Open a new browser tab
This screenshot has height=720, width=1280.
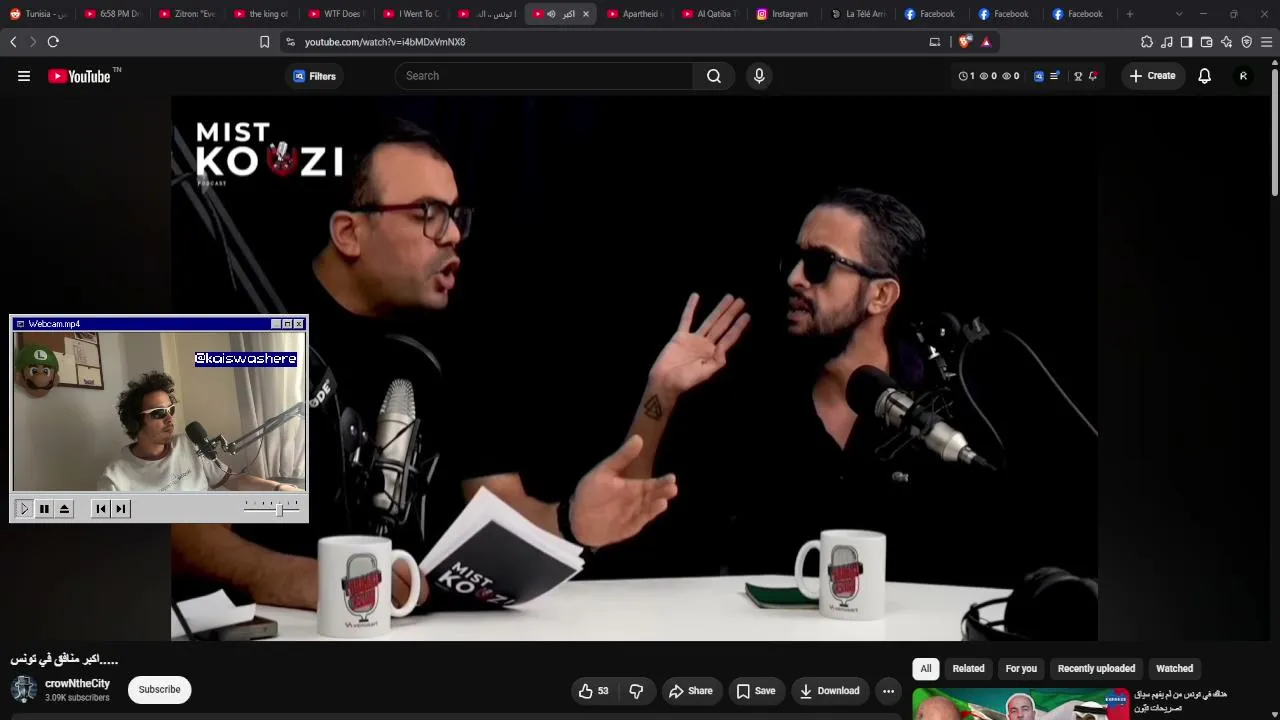pos(1130,14)
